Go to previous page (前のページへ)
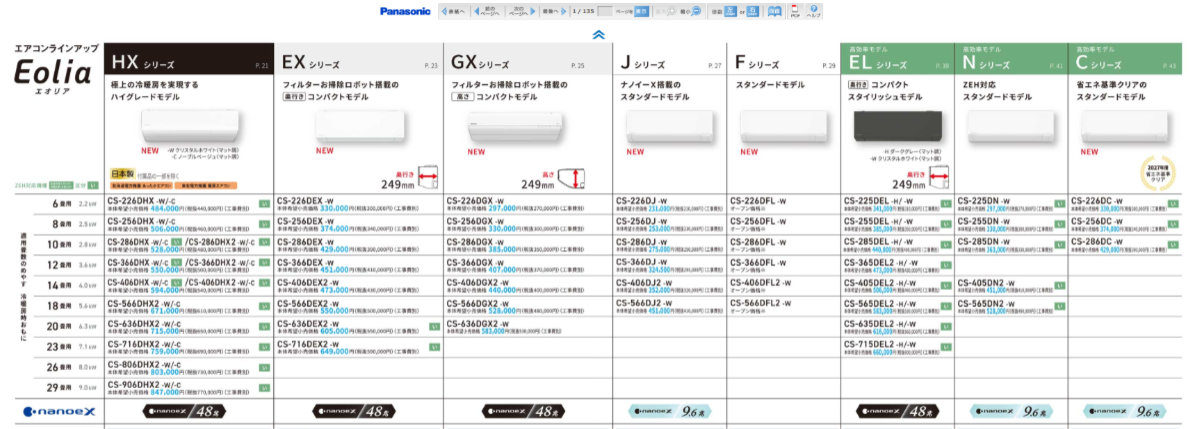1200x429 pixels. [x=487, y=11]
